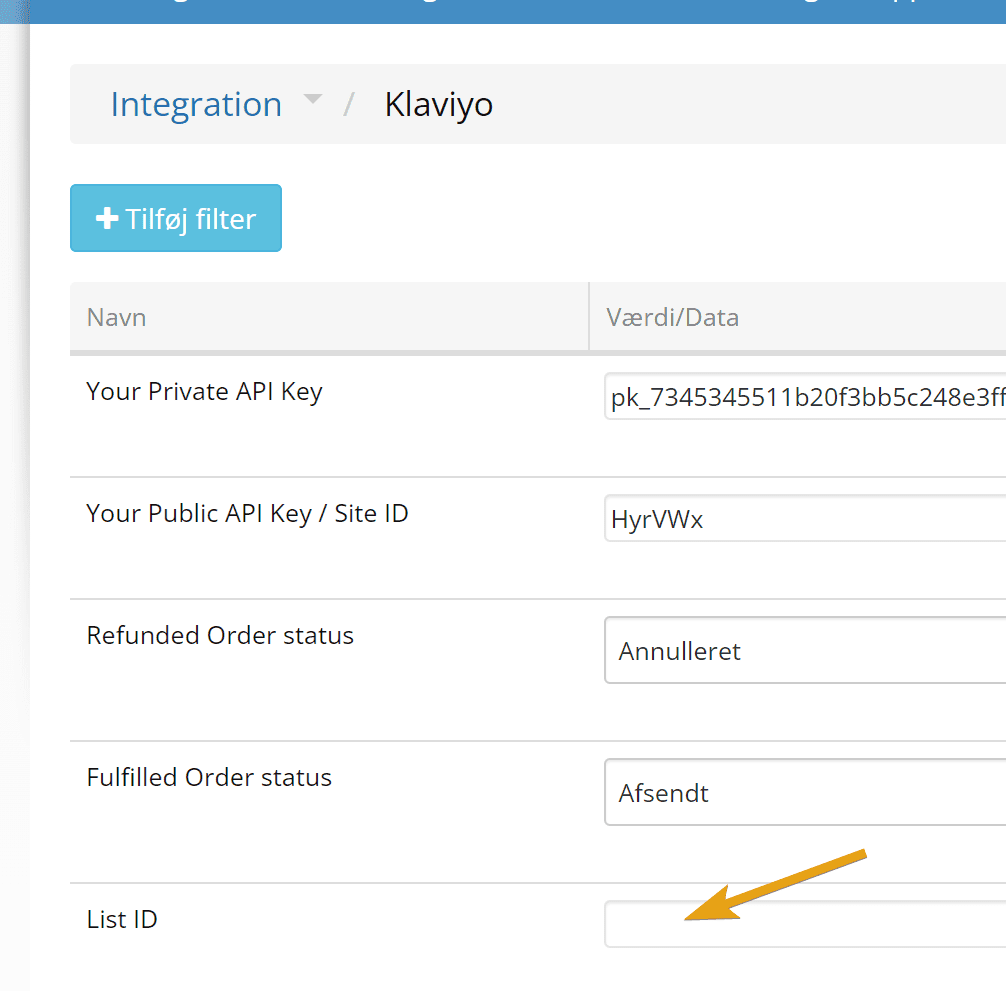Click the Refunded Order status label
Image resolution: width=1006 pixels, height=991 pixels.
tap(220, 636)
